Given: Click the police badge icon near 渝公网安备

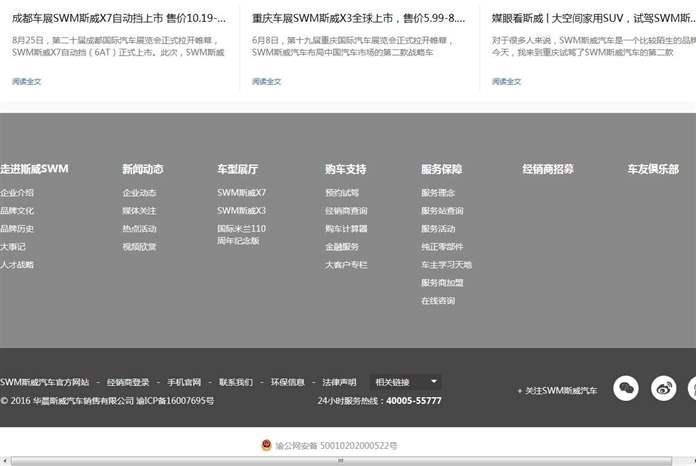Looking at the screenshot, I should pos(266,445).
